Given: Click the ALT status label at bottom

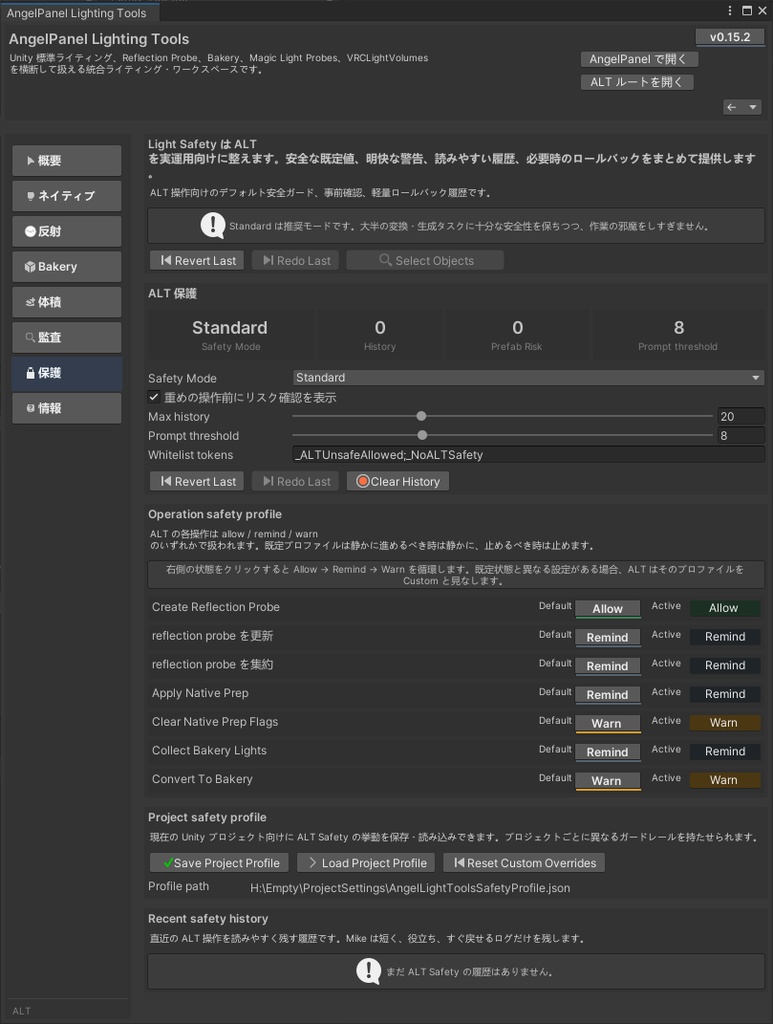Looking at the screenshot, I should click(22, 1011).
